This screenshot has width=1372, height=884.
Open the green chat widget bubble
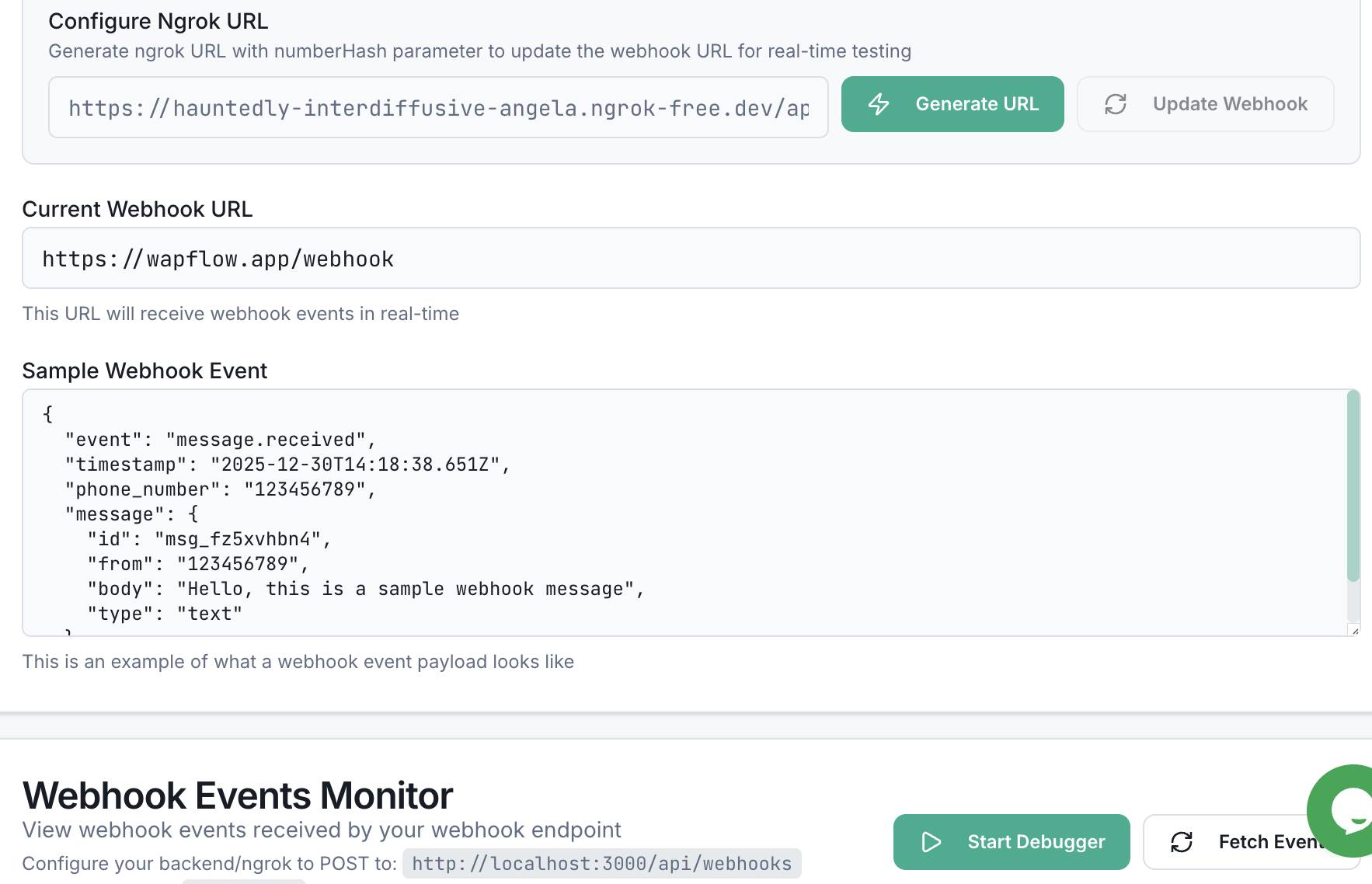(1349, 809)
